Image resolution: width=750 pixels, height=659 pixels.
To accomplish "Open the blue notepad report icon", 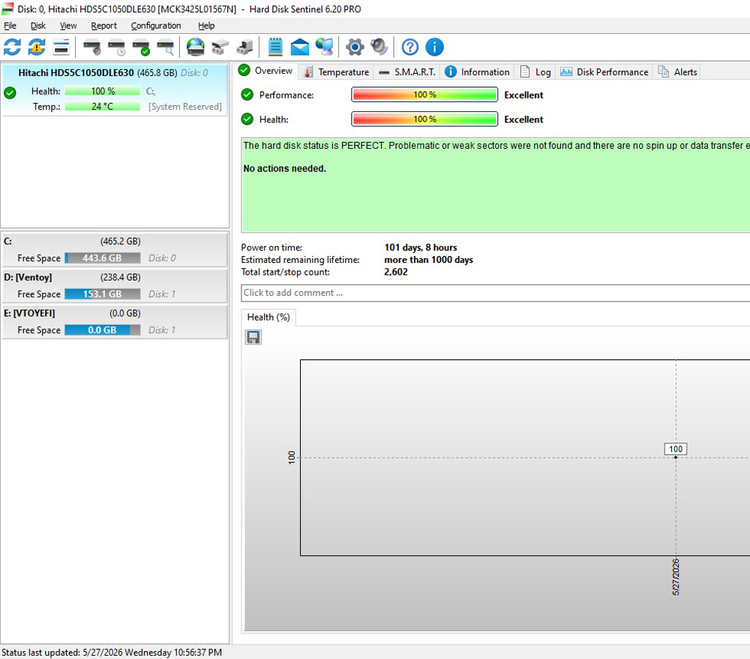I will (275, 47).
